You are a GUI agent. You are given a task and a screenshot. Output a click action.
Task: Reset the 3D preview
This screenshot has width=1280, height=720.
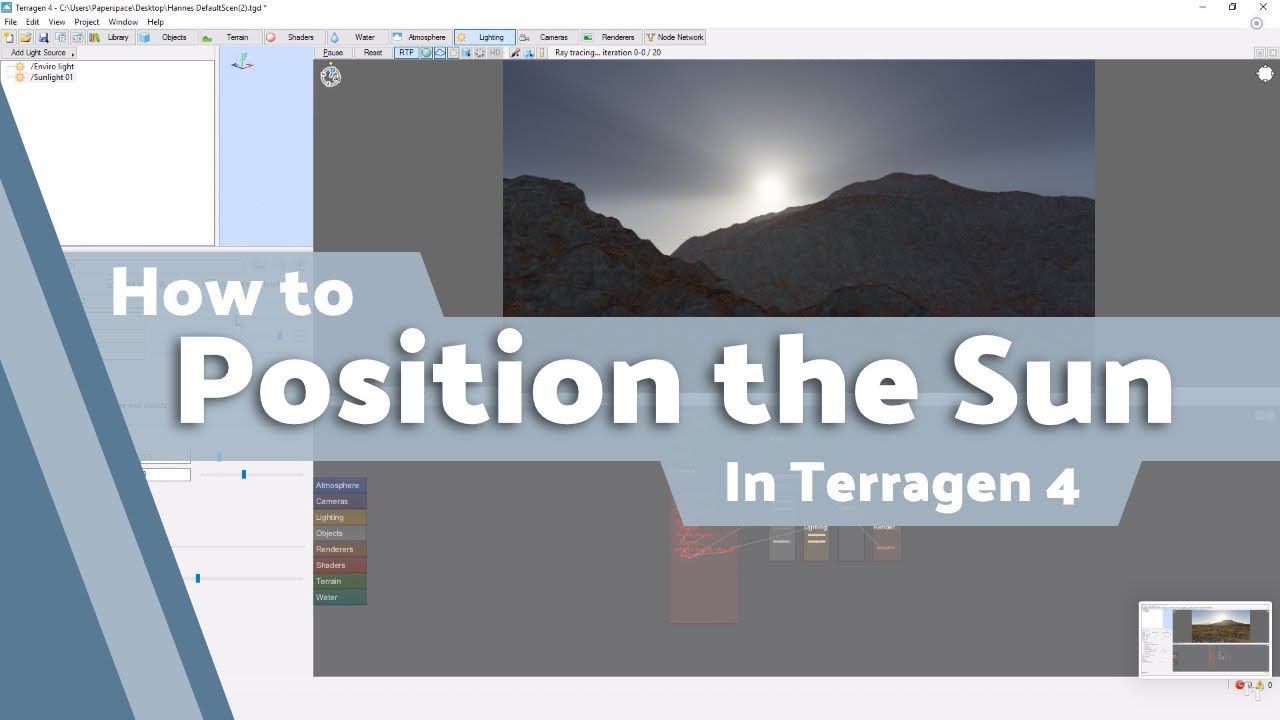tap(373, 52)
